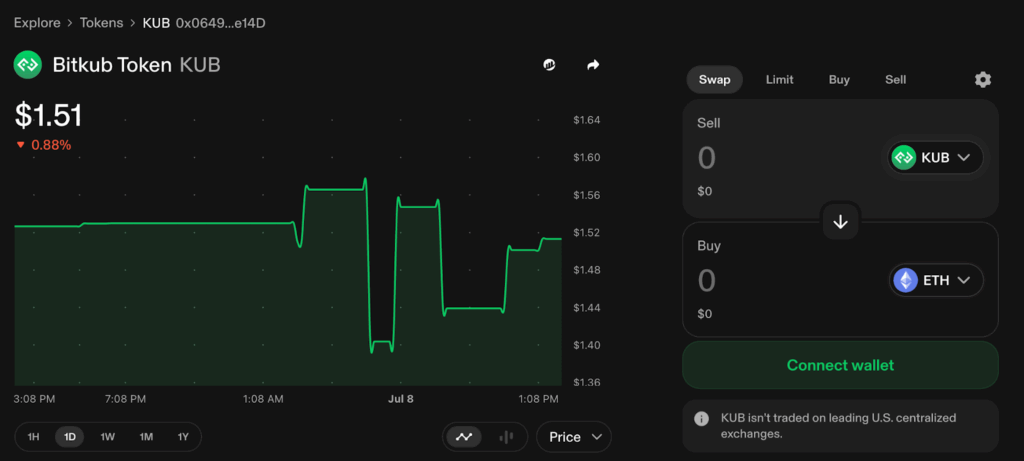Select the 1Y time range
The width and height of the screenshot is (1024, 461).
[183, 437]
